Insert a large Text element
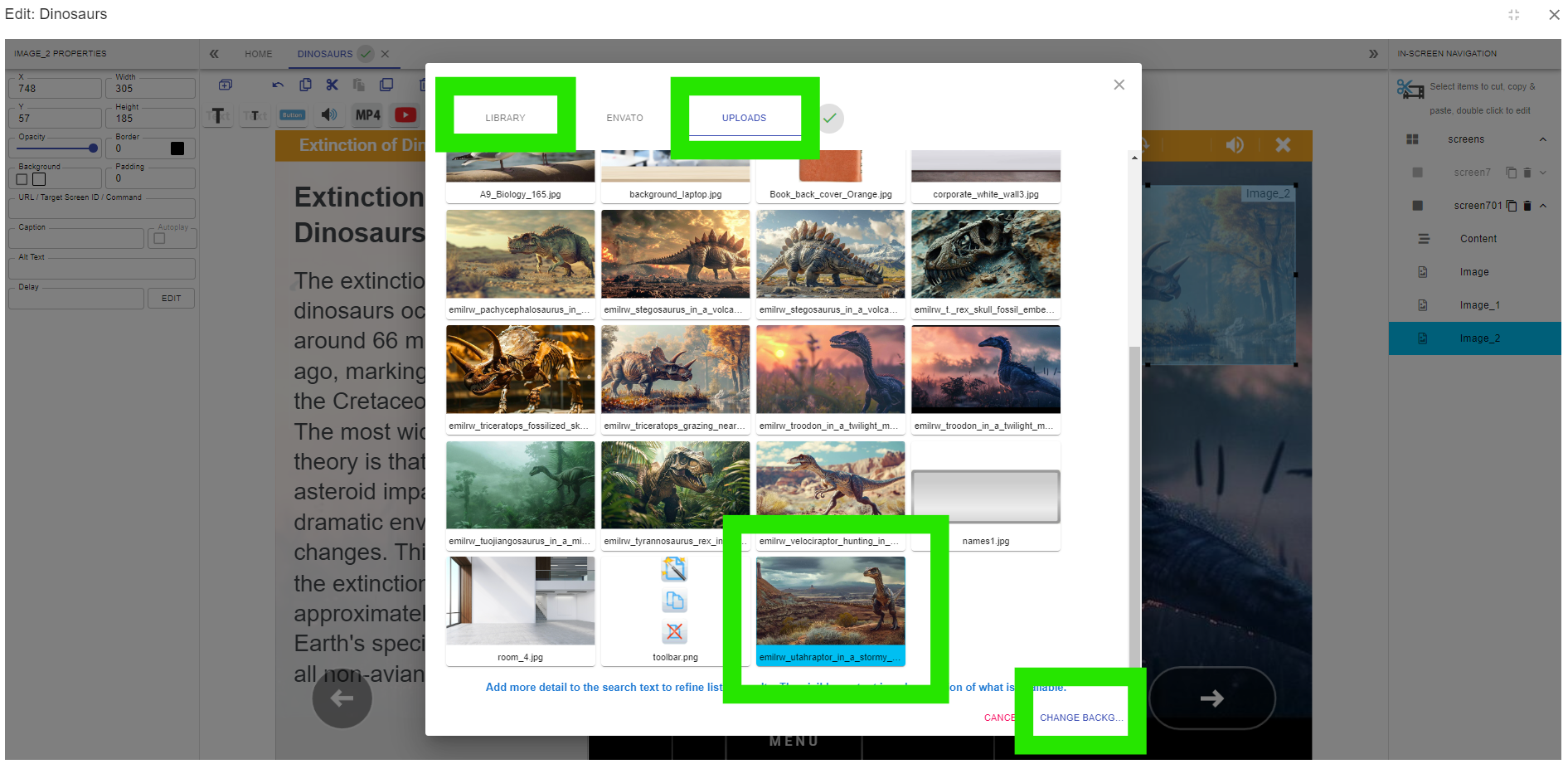Image resolution: width=1568 pixels, height=764 pixels. [x=219, y=115]
